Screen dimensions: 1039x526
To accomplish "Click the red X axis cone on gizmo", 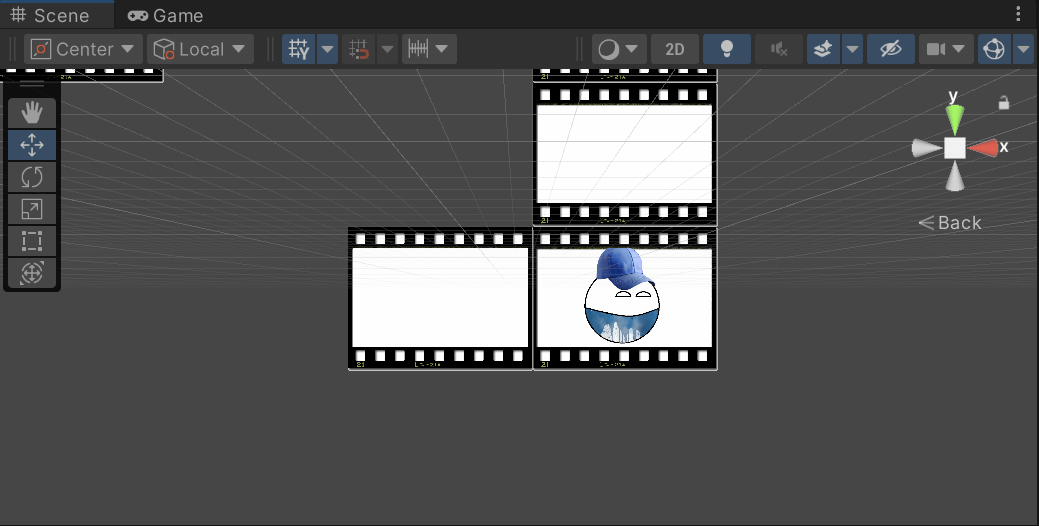I will pos(984,148).
